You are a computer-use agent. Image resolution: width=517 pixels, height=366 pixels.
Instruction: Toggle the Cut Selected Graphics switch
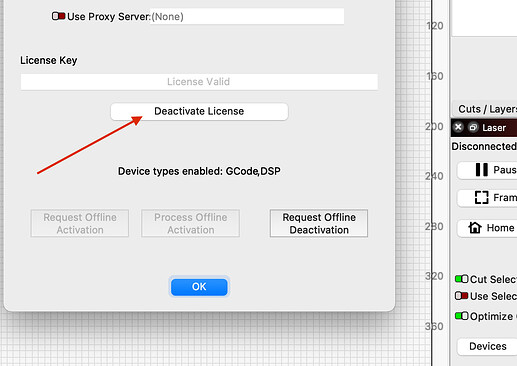click(x=462, y=279)
